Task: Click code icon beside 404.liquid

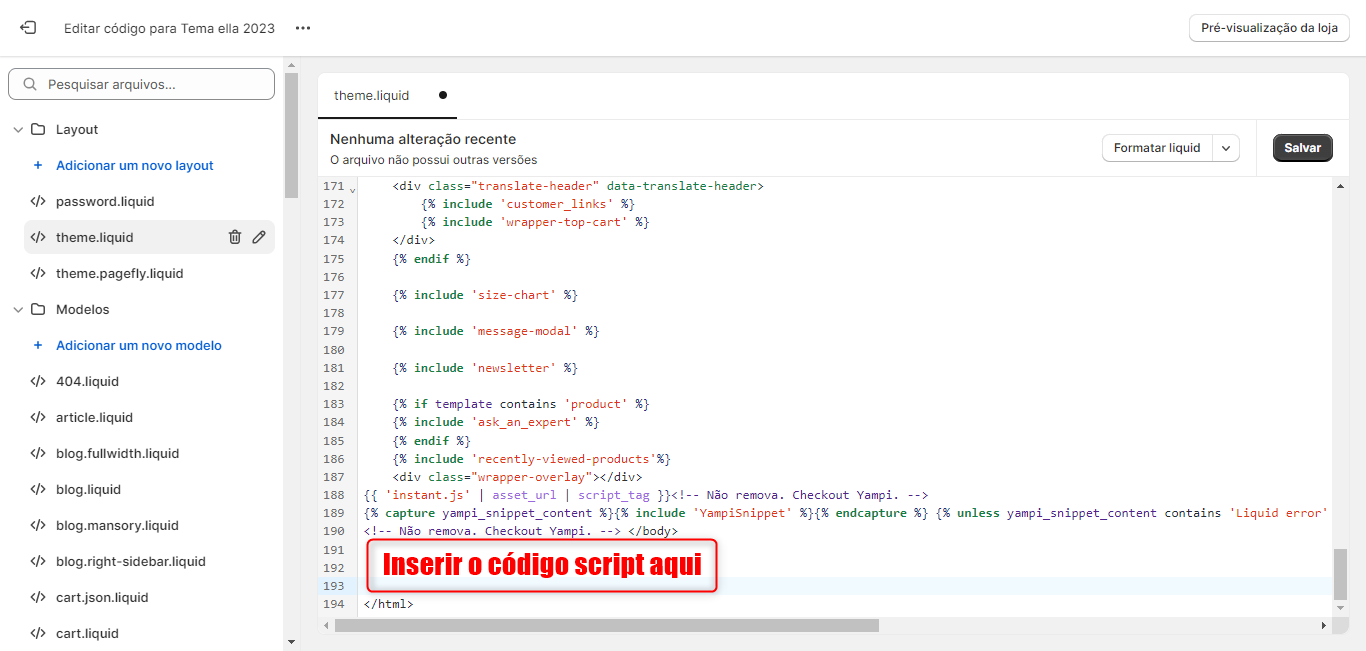Action: 38,382
